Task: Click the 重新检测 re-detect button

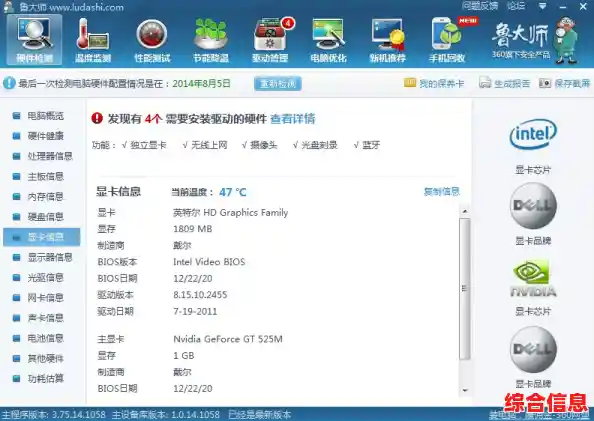Action: (278, 83)
